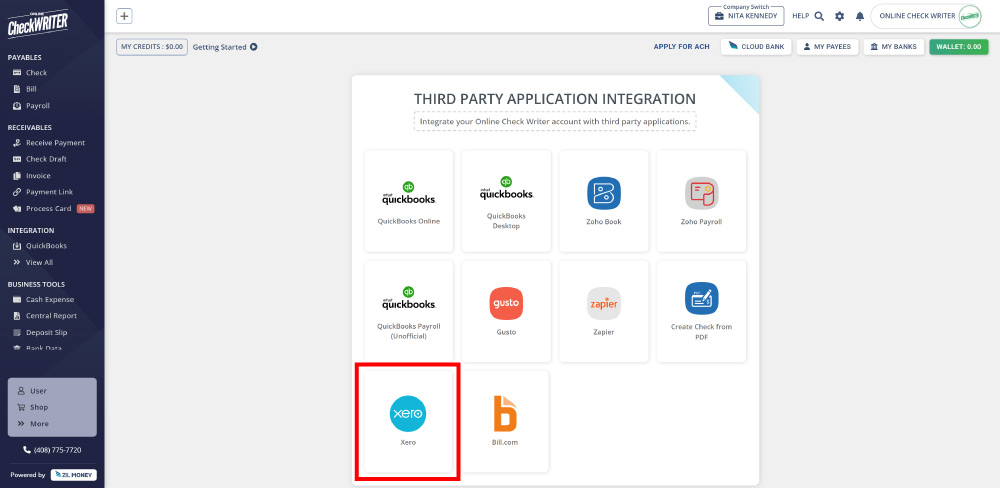Select Deposit Slip from Business Tools
This screenshot has width=1000, height=488.
click(x=46, y=332)
